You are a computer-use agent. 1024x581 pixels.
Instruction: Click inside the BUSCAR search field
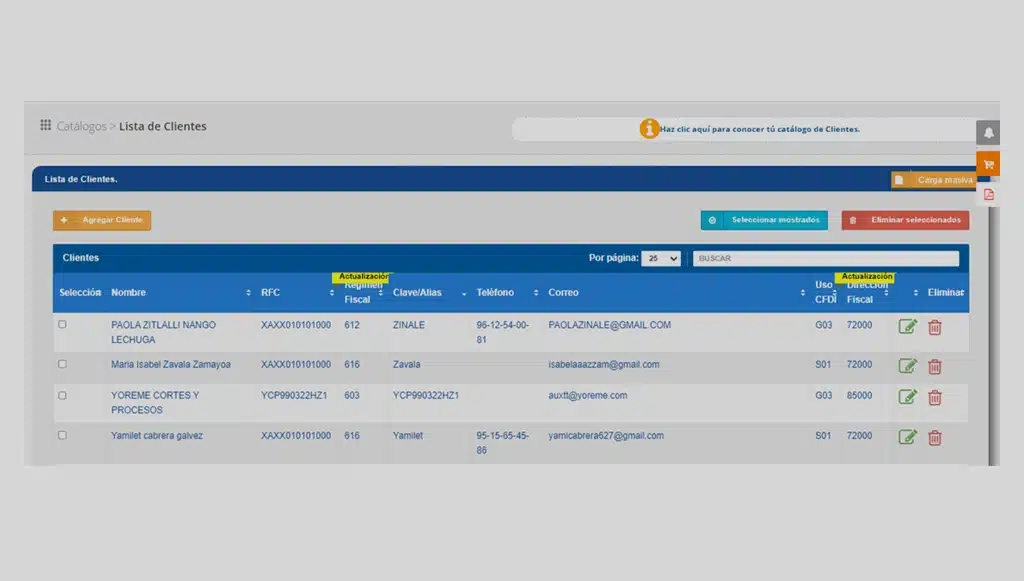(x=825, y=258)
